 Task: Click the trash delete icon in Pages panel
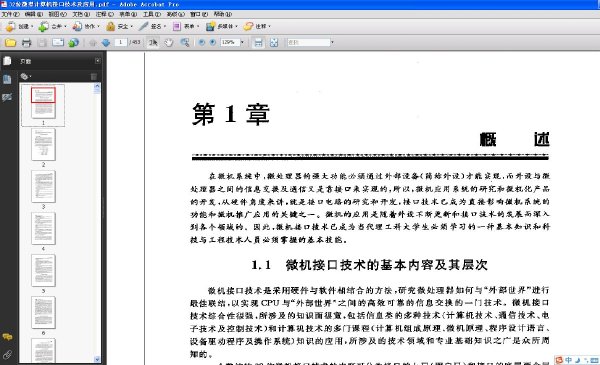tap(94, 77)
